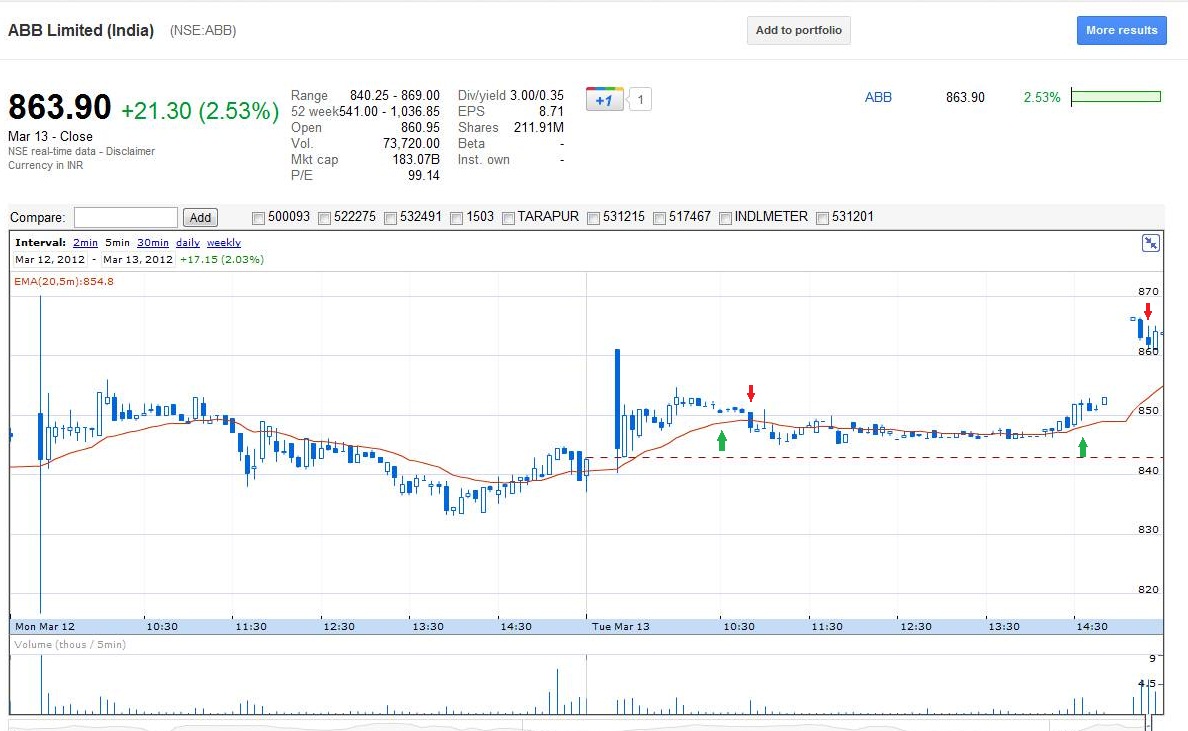
Task: Edit the Mar 13, 2012 end date field
Action: tap(138, 259)
